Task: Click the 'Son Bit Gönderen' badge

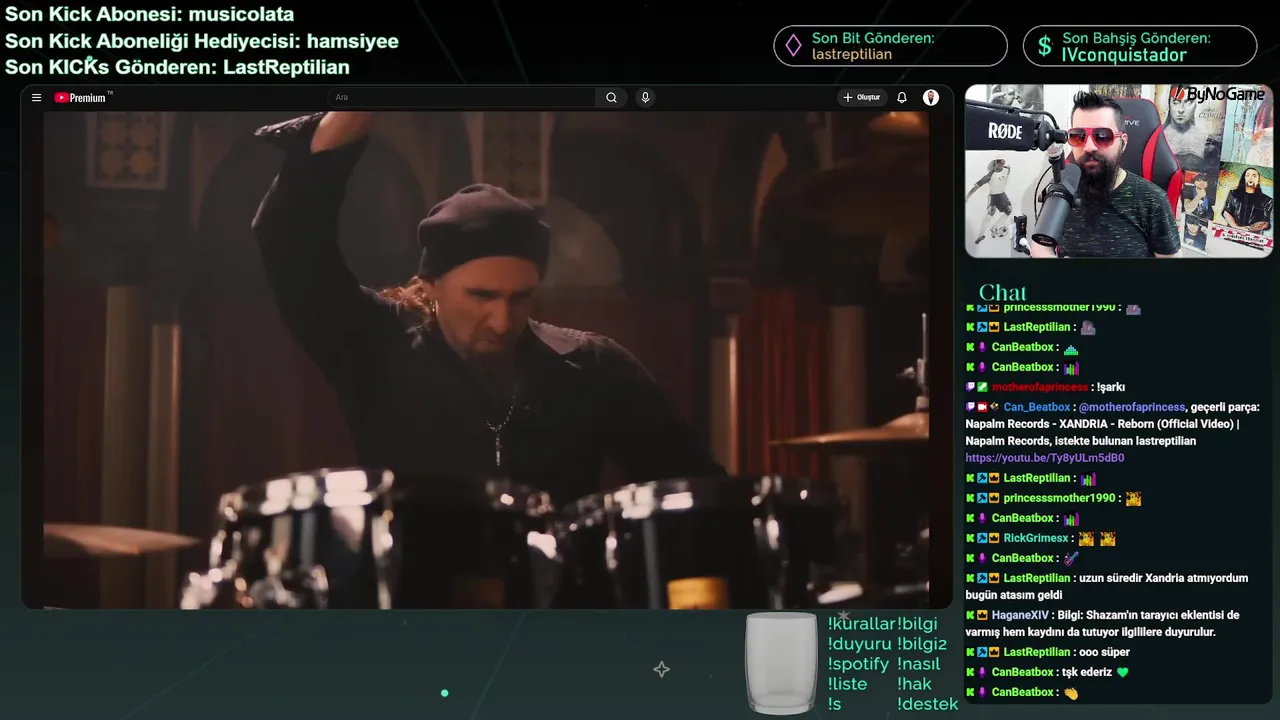Action: point(890,46)
